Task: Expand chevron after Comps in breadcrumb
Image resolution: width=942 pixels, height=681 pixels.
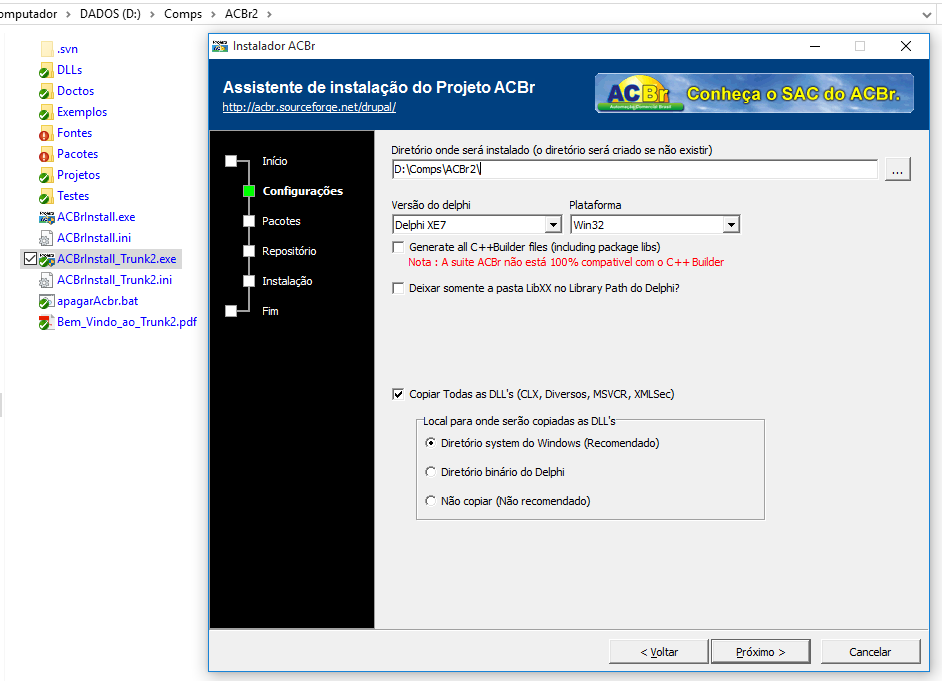Action: click(x=213, y=14)
